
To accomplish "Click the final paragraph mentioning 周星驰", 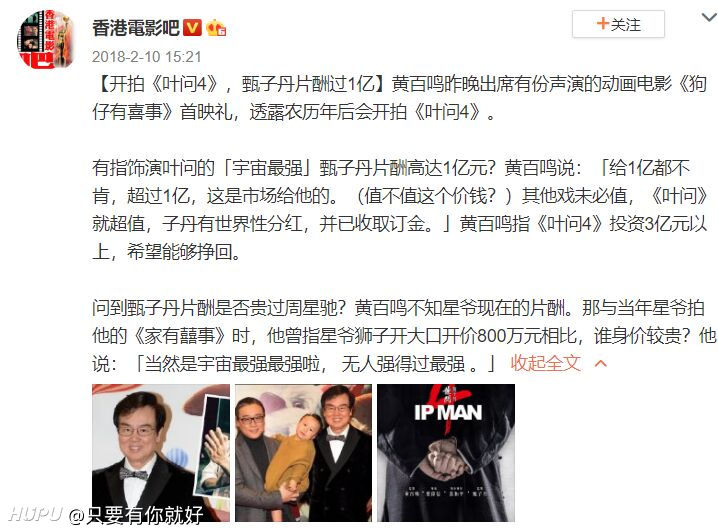I will [403, 336].
